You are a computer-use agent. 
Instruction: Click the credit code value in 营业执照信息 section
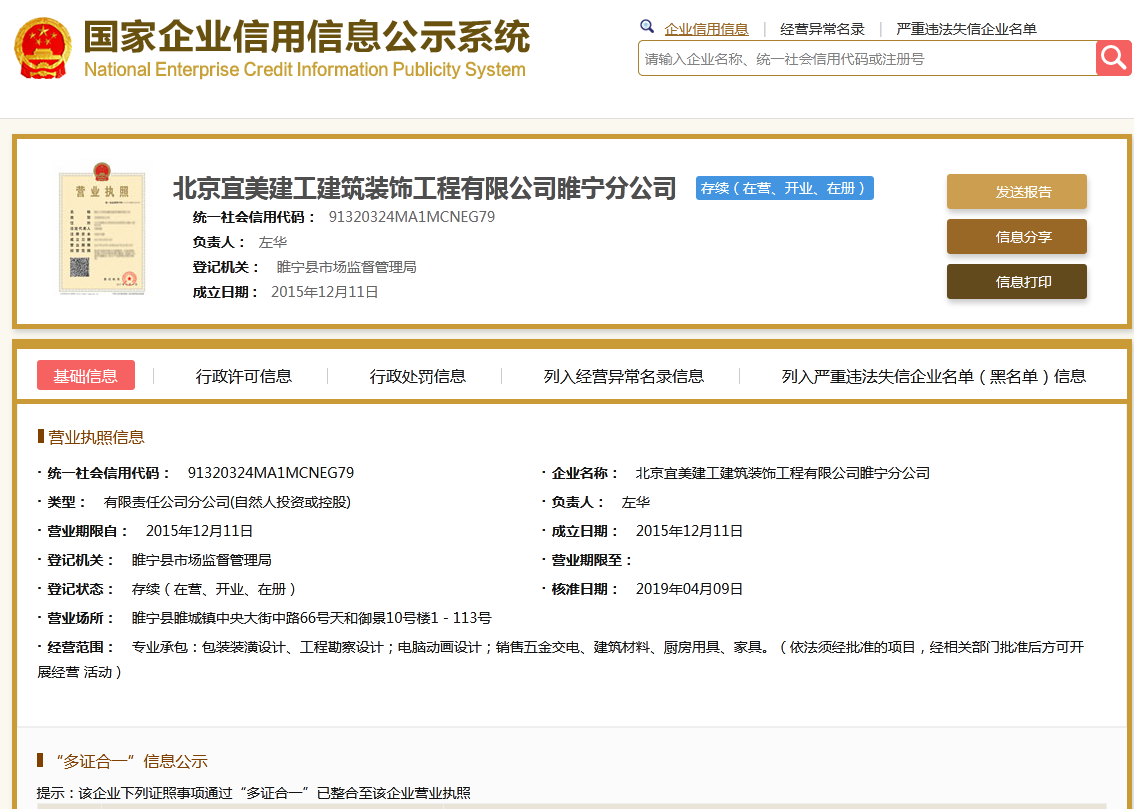pos(270,473)
